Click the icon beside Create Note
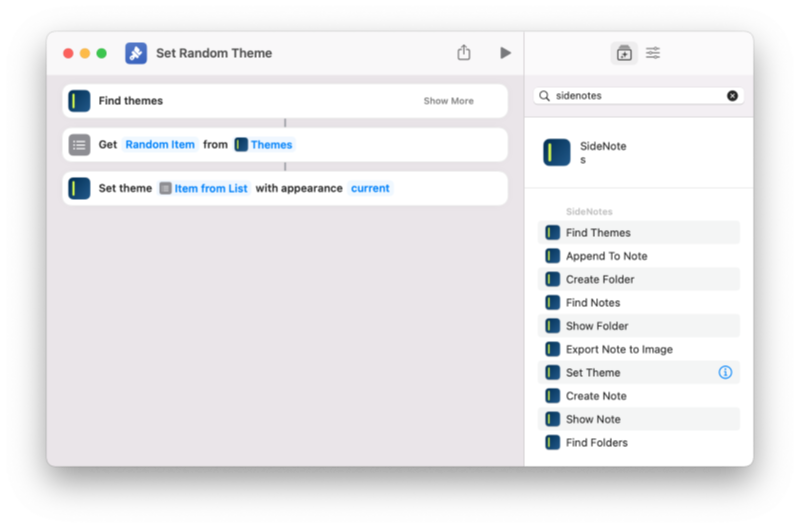Image resolution: width=800 pixels, height=528 pixels. pyautogui.click(x=553, y=396)
